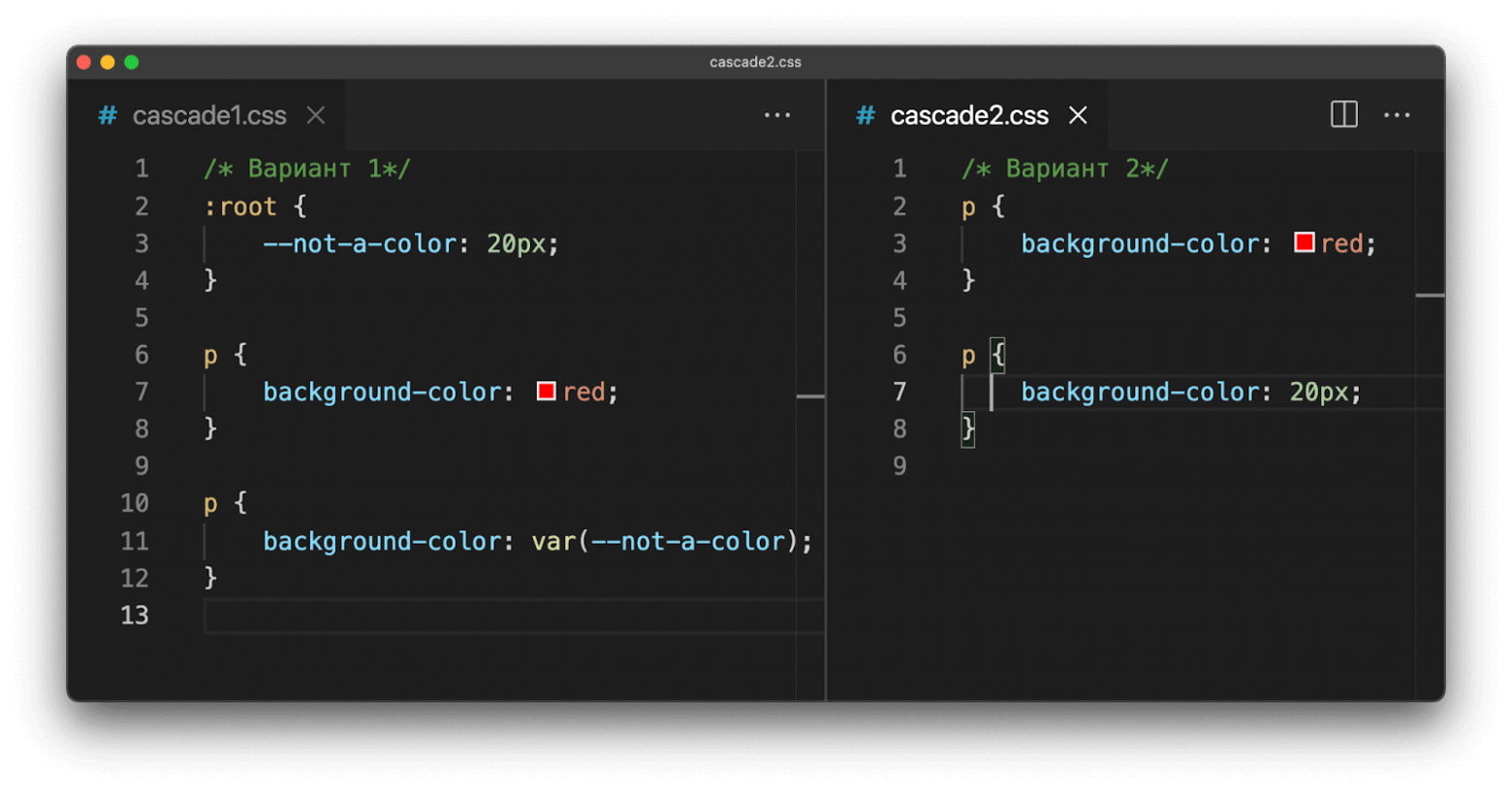Open the red color swatch in cascade1.css
This screenshot has width=1512, height=790.
coord(546,391)
